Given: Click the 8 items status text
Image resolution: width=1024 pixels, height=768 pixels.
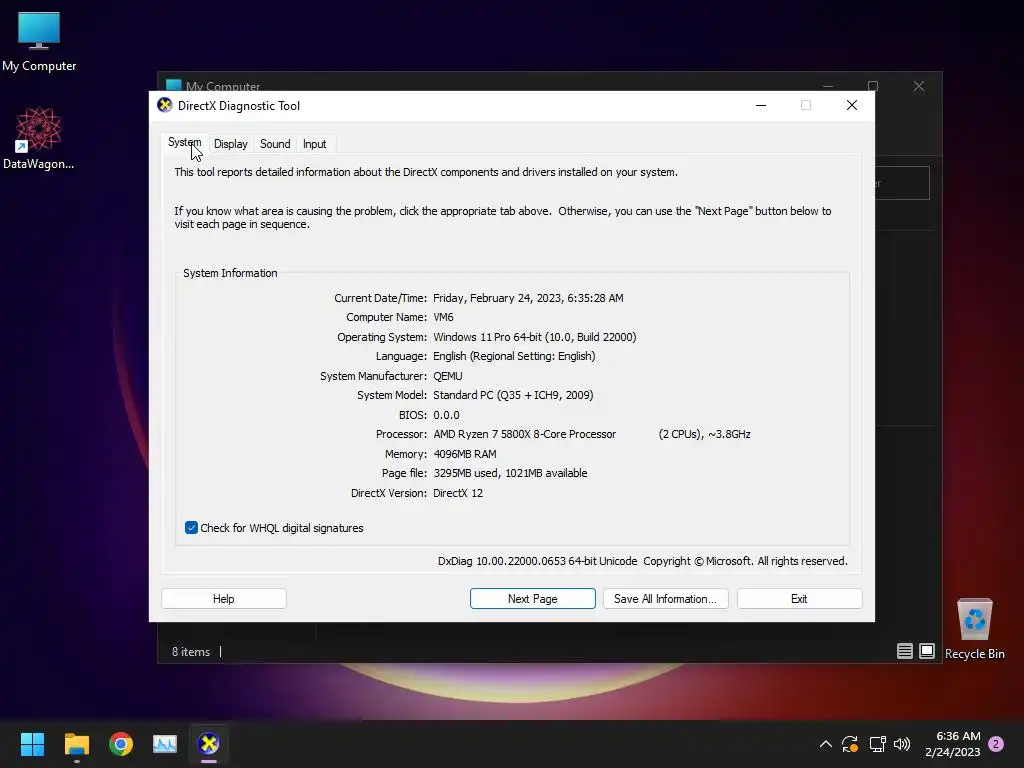Looking at the screenshot, I should (x=191, y=652).
